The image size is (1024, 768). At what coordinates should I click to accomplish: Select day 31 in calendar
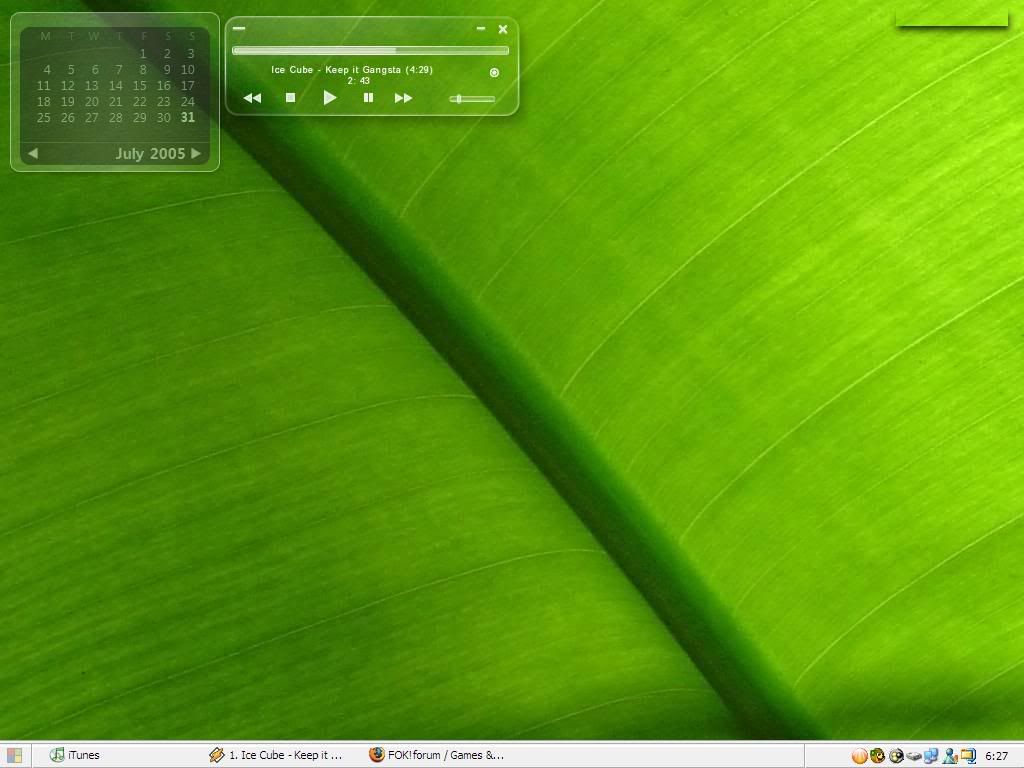click(x=188, y=118)
